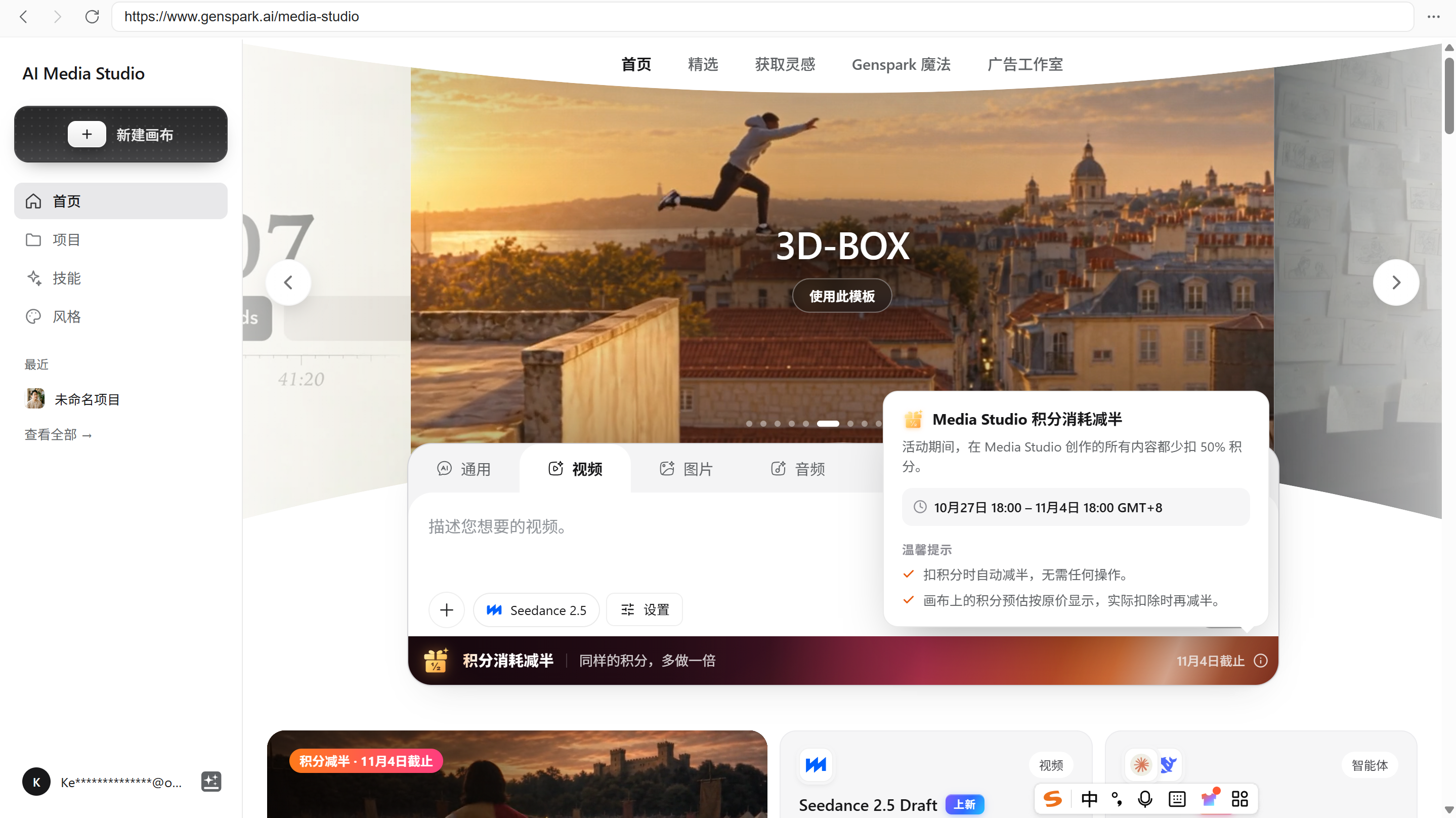Click the 使用此模板 button
1456x818 pixels.
pos(842,296)
